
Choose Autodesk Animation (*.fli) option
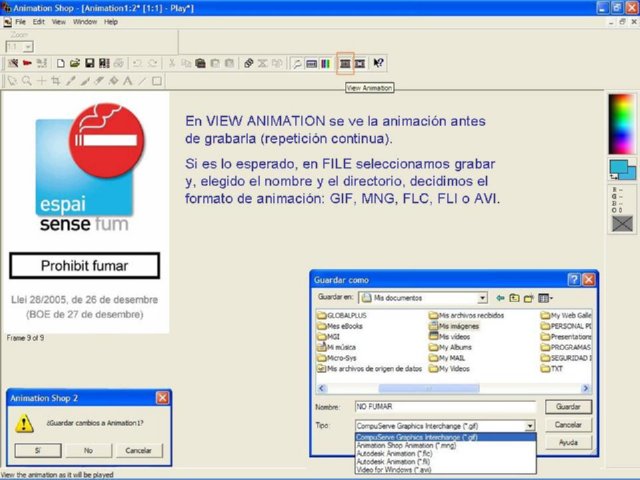445,462
